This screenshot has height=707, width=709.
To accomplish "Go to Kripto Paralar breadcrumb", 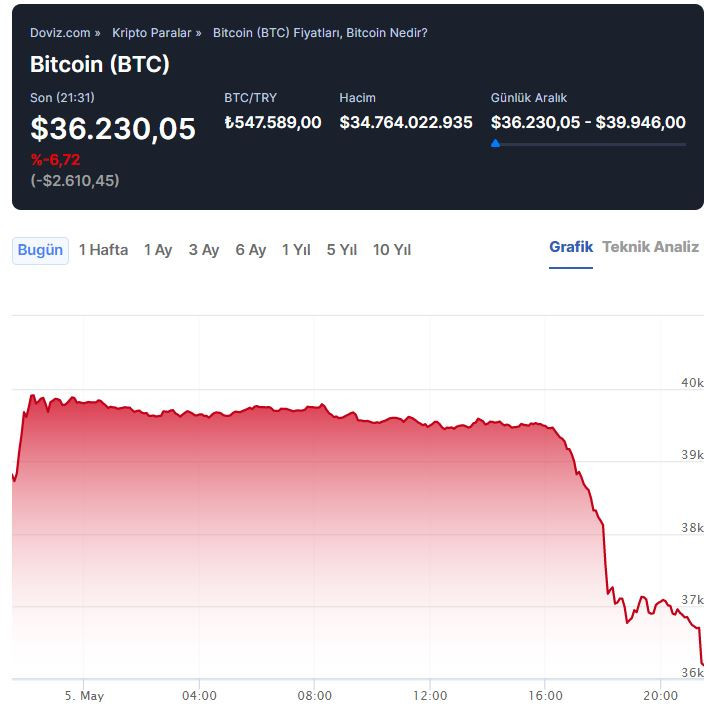I will (151, 33).
